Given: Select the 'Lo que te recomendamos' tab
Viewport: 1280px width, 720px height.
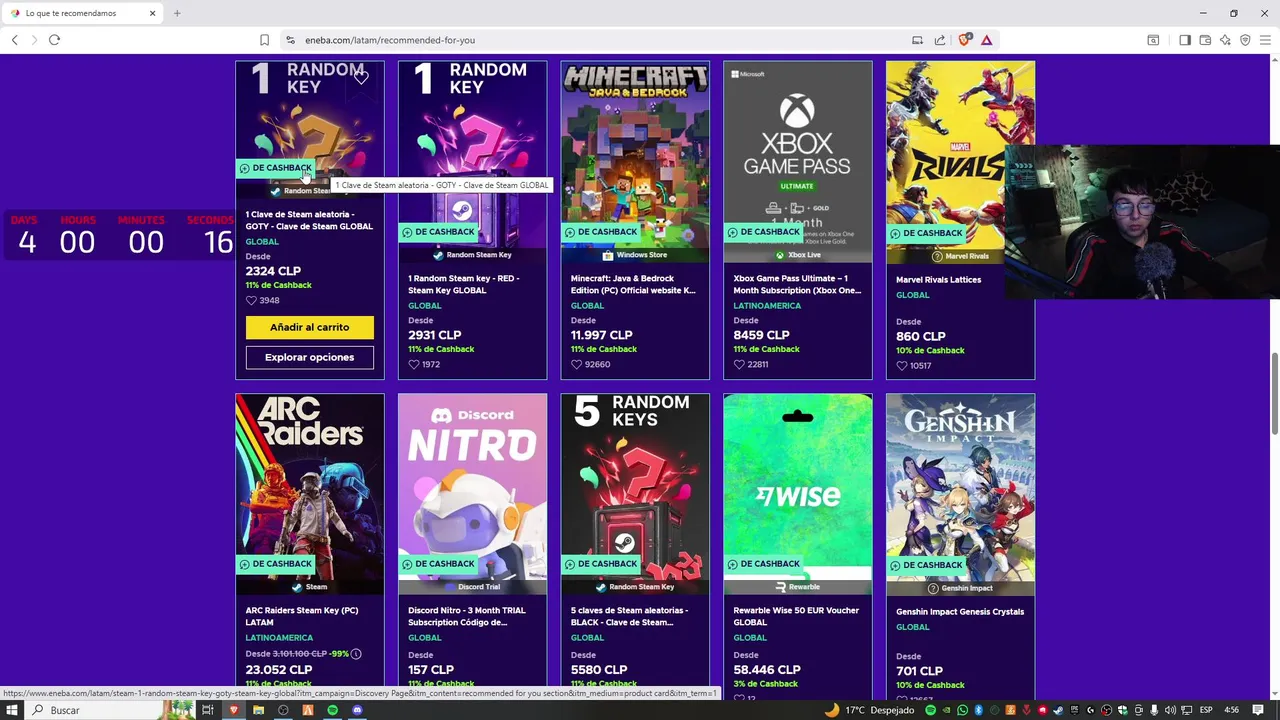Looking at the screenshot, I should 84,13.
